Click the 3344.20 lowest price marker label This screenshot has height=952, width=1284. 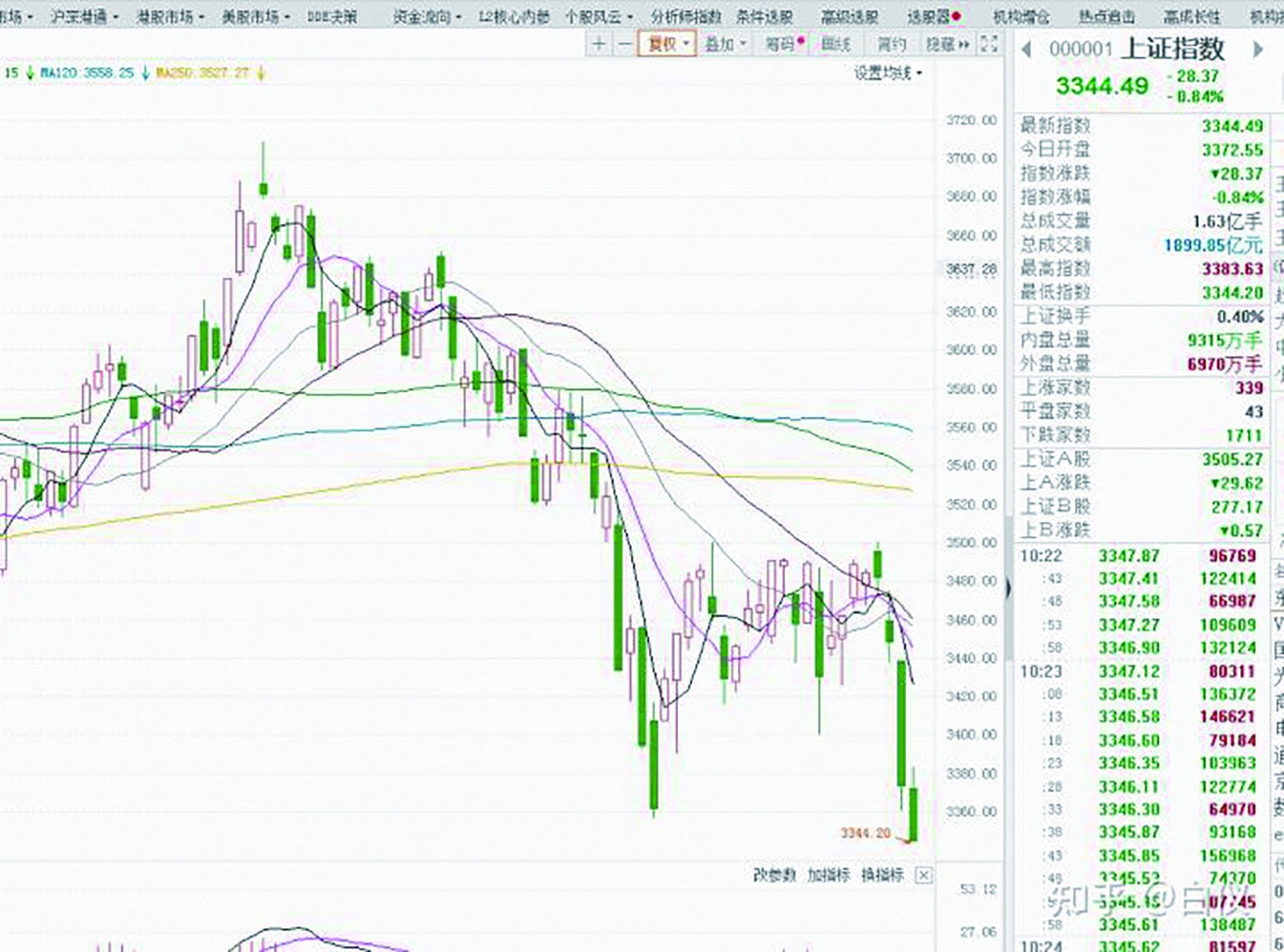coord(866,833)
